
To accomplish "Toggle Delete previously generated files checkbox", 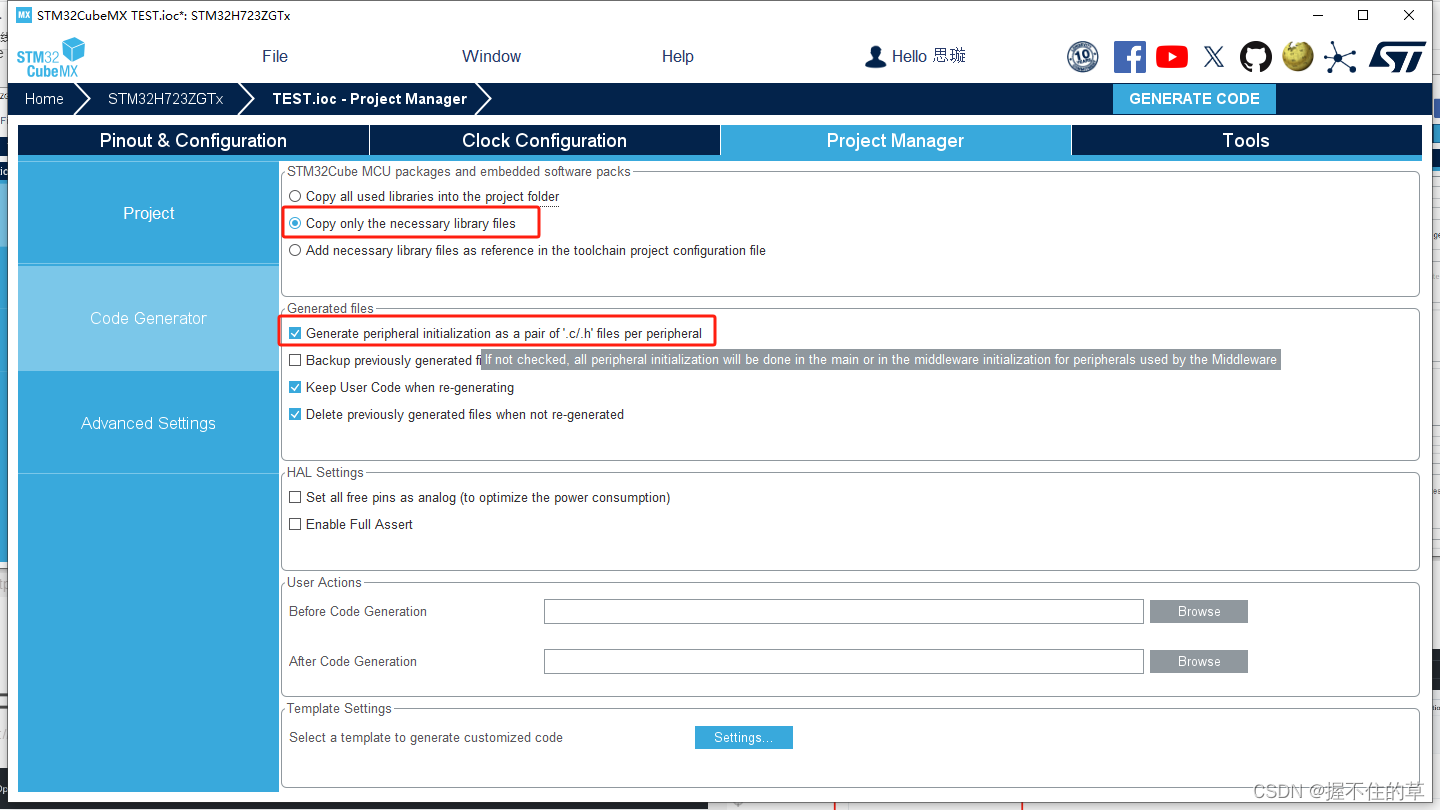I will 295,414.
